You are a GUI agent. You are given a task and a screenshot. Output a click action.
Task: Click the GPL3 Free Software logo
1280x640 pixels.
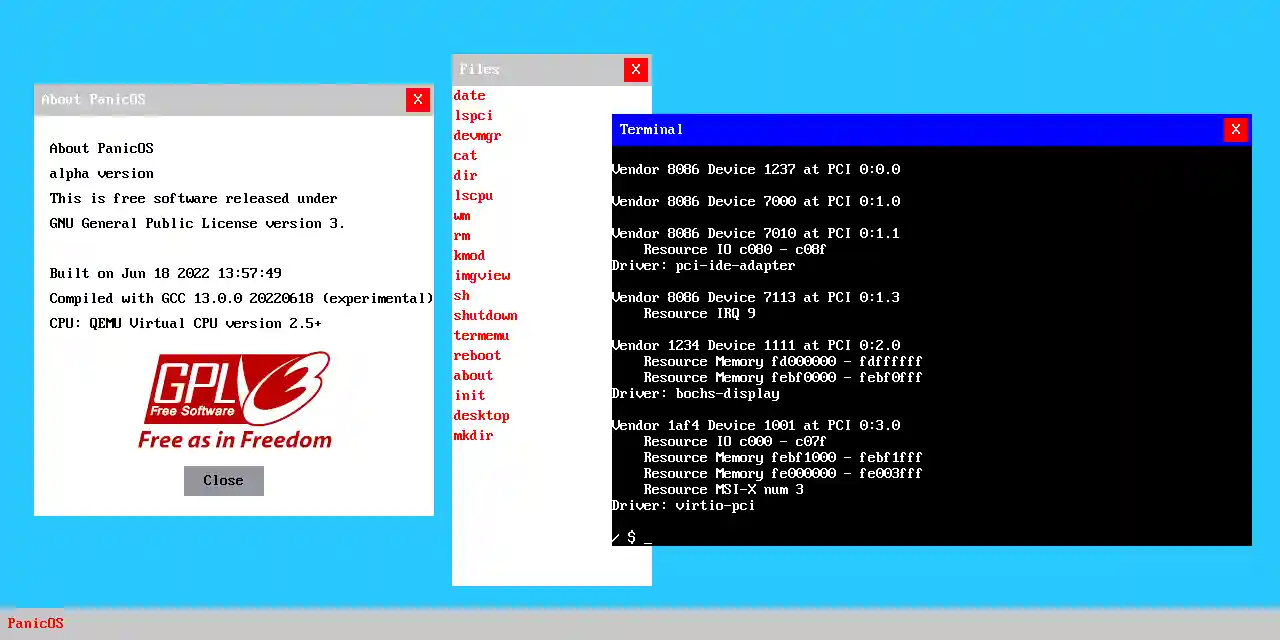tap(234, 400)
